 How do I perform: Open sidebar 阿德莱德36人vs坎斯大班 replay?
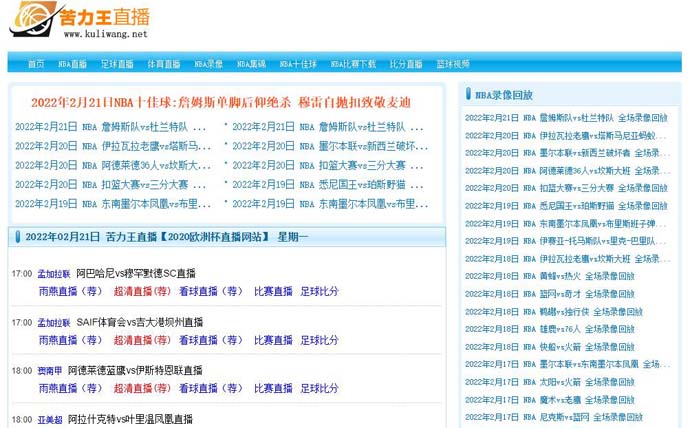(568, 171)
